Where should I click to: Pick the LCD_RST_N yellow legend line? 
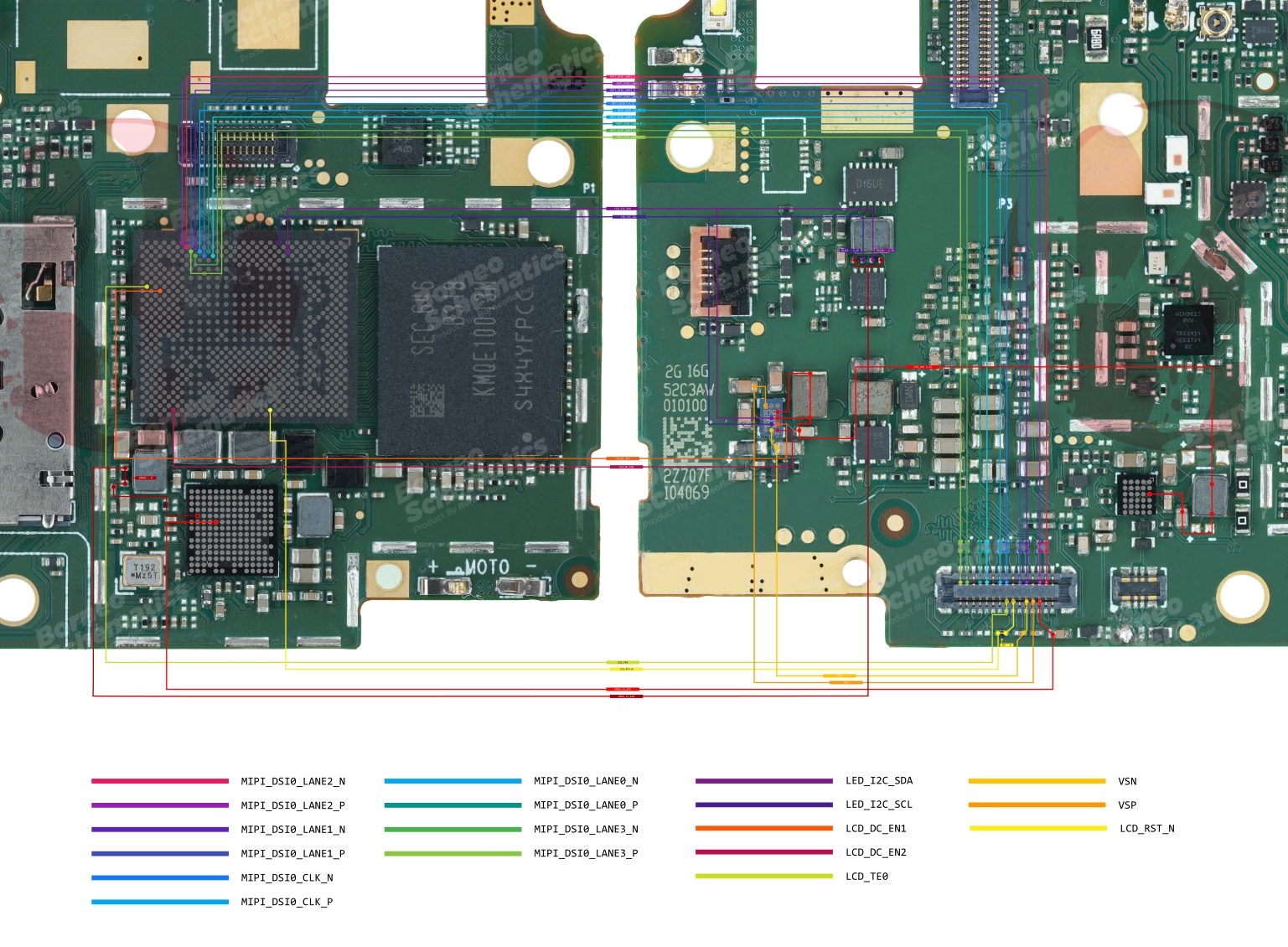coord(1037,828)
